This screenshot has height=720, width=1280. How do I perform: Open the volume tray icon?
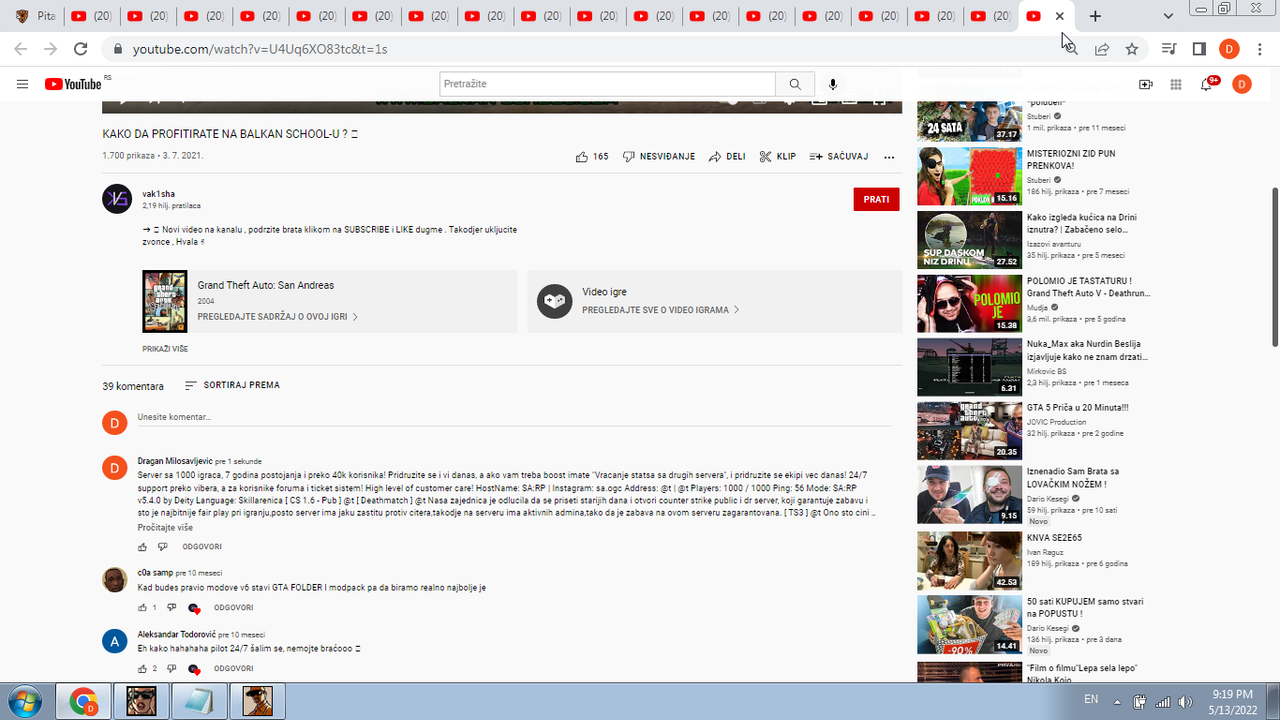tap(1186, 700)
